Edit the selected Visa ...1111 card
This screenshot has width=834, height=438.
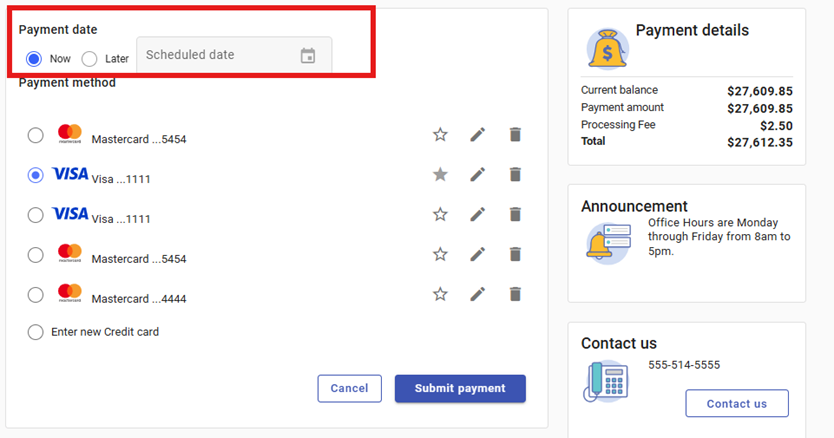(x=478, y=175)
